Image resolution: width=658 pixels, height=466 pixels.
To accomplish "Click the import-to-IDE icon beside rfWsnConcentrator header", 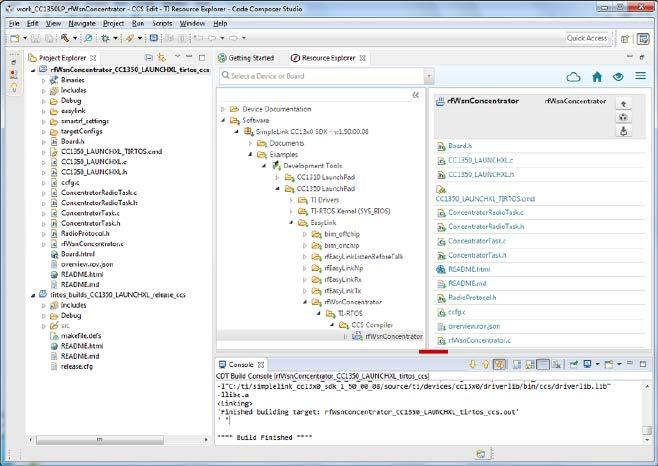I will coord(623,103).
